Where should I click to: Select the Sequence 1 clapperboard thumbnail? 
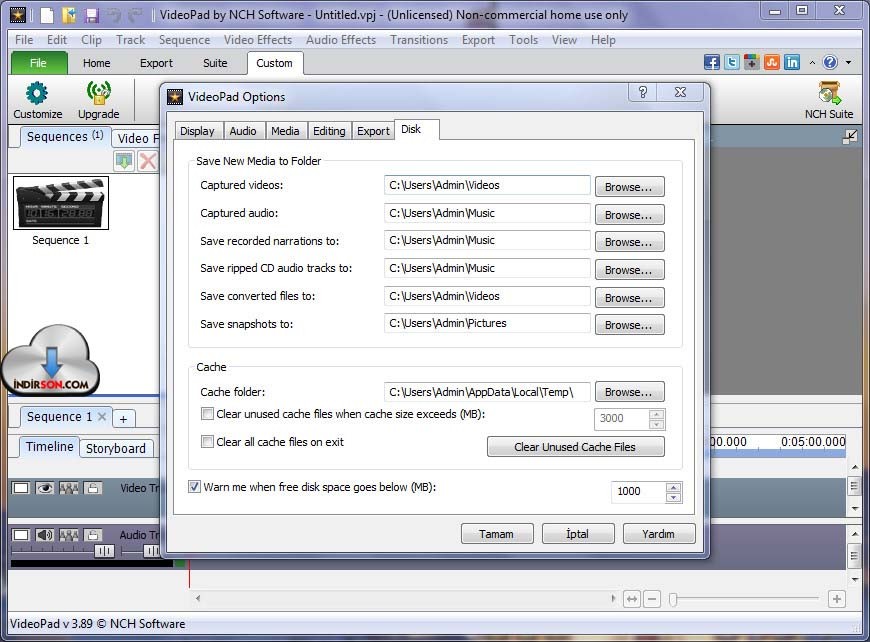click(x=61, y=203)
